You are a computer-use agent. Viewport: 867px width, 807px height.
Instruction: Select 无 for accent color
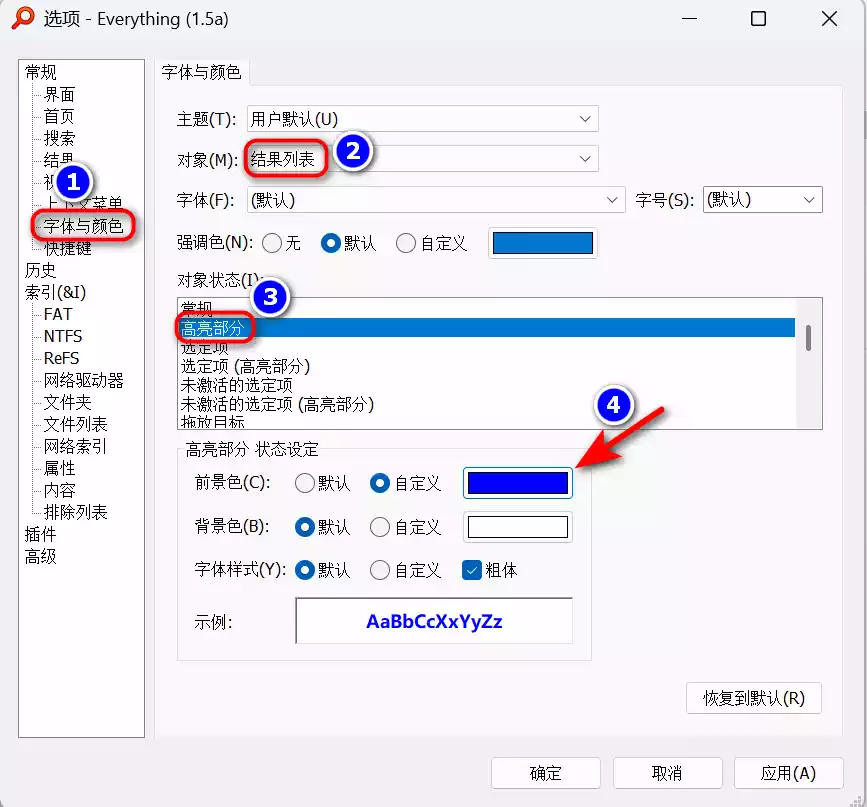point(271,242)
